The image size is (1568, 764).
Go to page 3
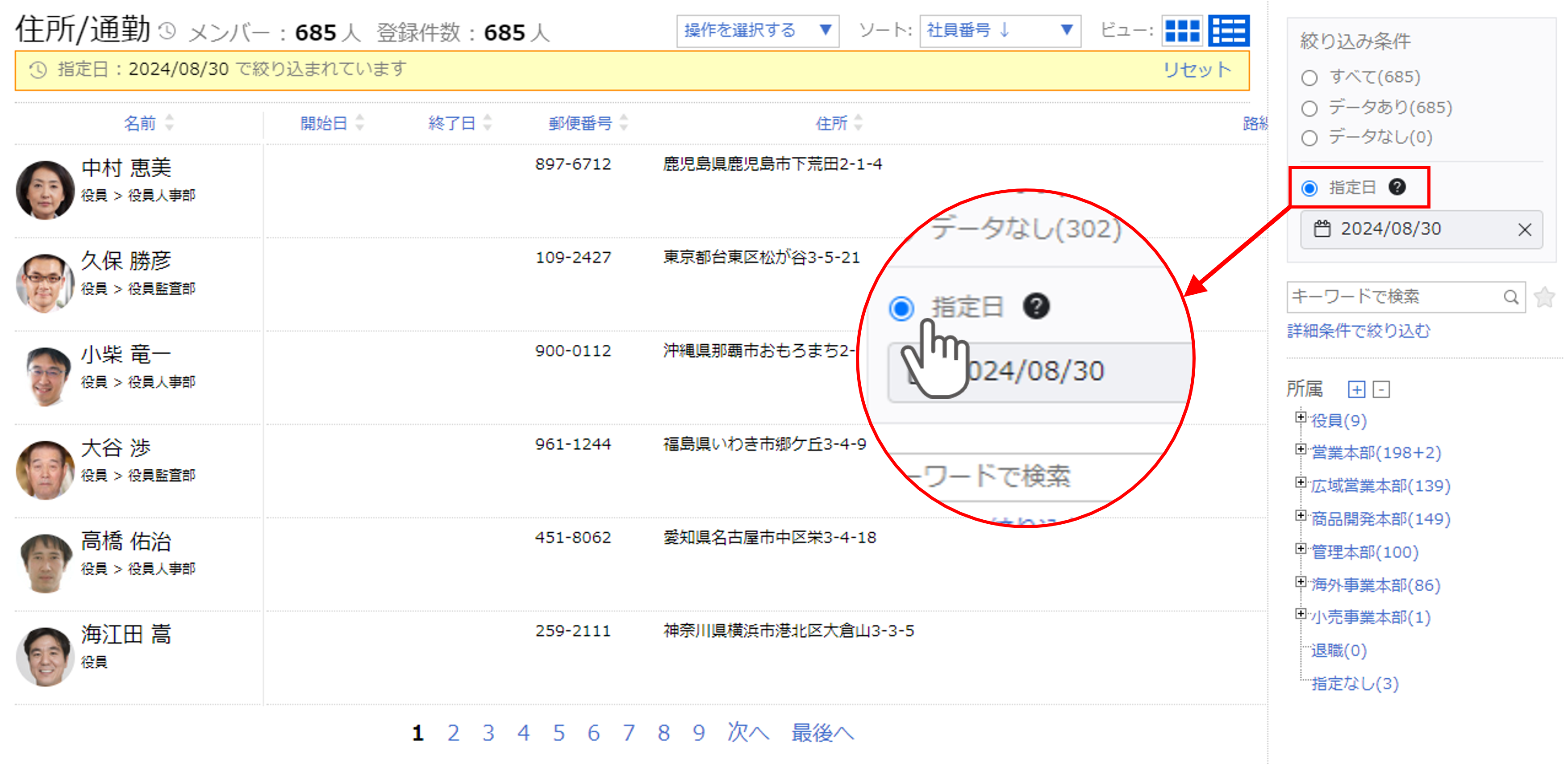[488, 733]
